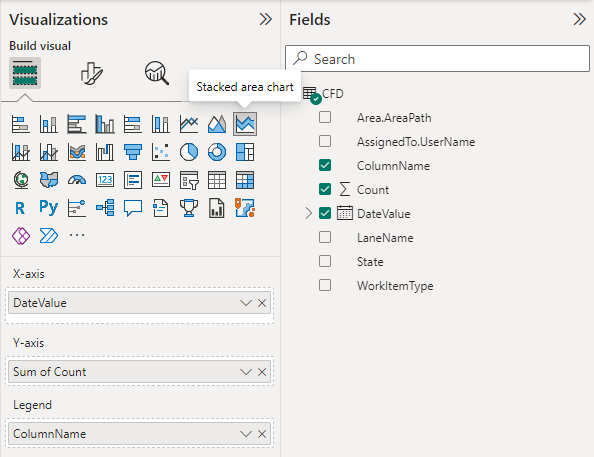Check the LaneName field
The image size is (594, 457).
click(325, 237)
